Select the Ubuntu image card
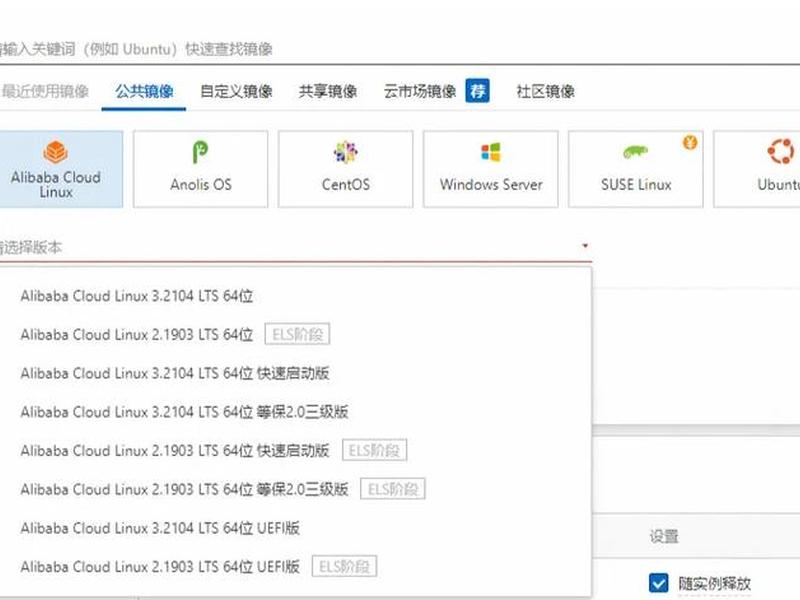800x600 pixels. (x=757, y=169)
